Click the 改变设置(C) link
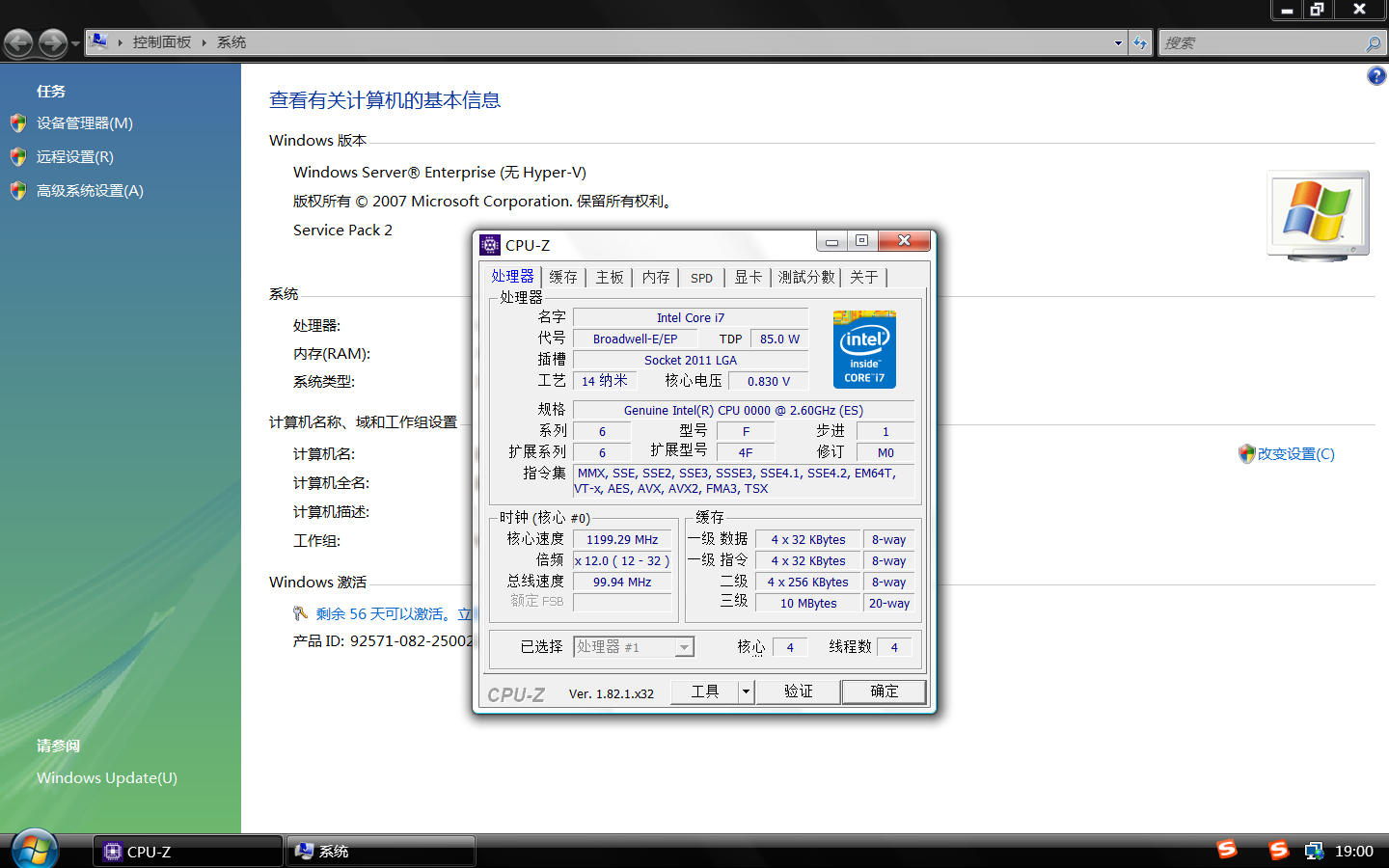The height and width of the screenshot is (868, 1389). (1295, 454)
